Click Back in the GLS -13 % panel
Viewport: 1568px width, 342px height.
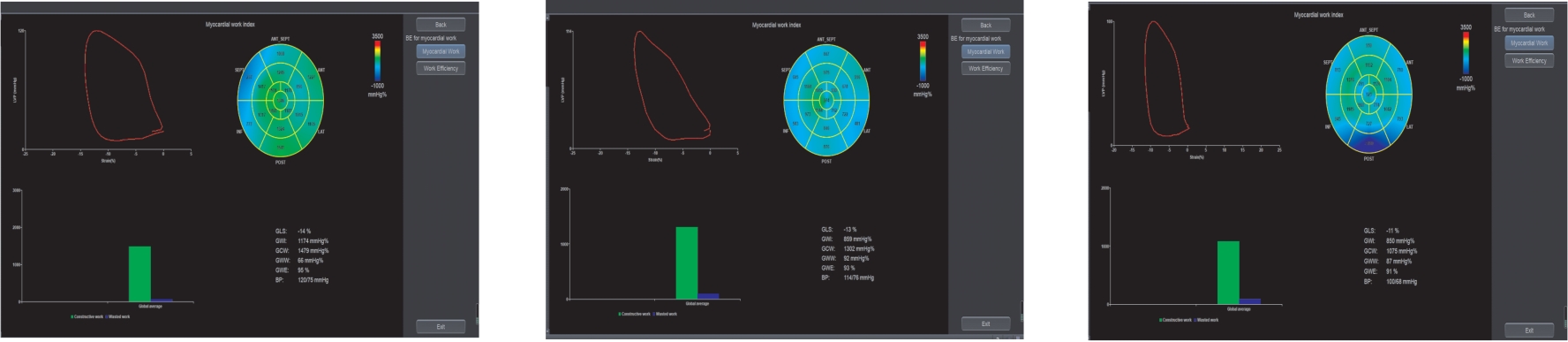(x=985, y=25)
